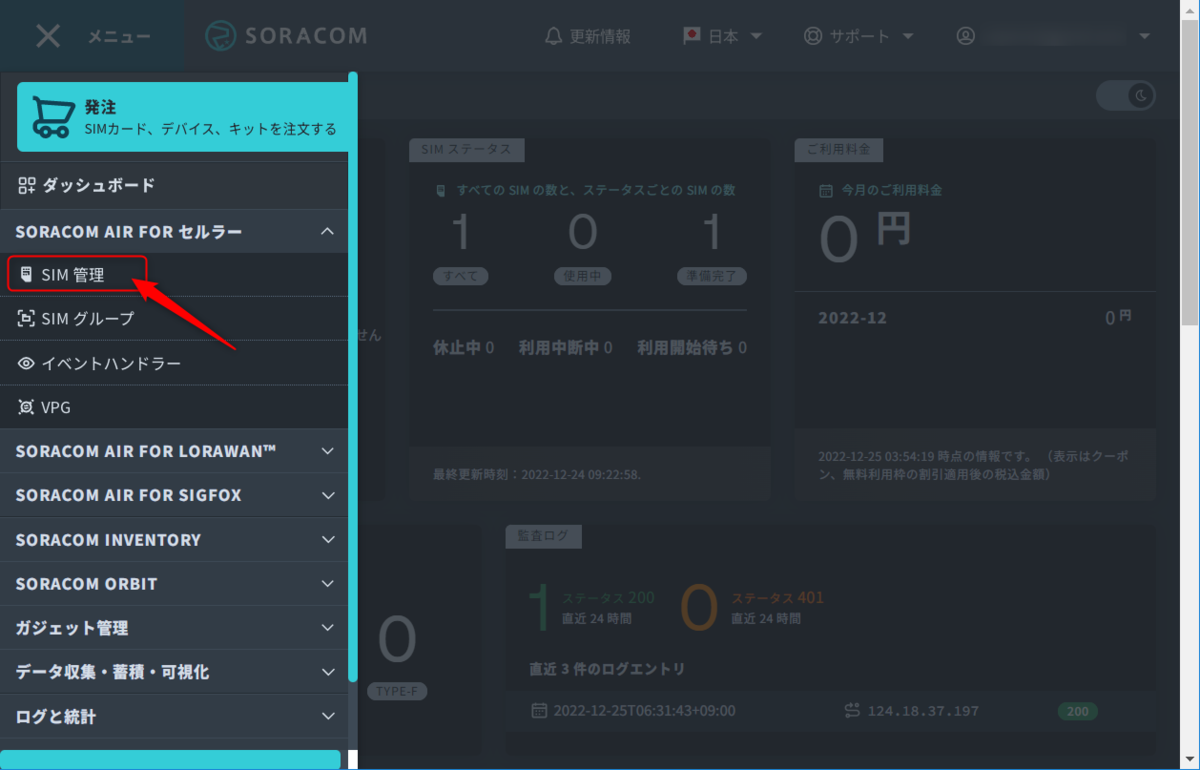Click the user profile icon
1200x770 pixels.
[965, 36]
